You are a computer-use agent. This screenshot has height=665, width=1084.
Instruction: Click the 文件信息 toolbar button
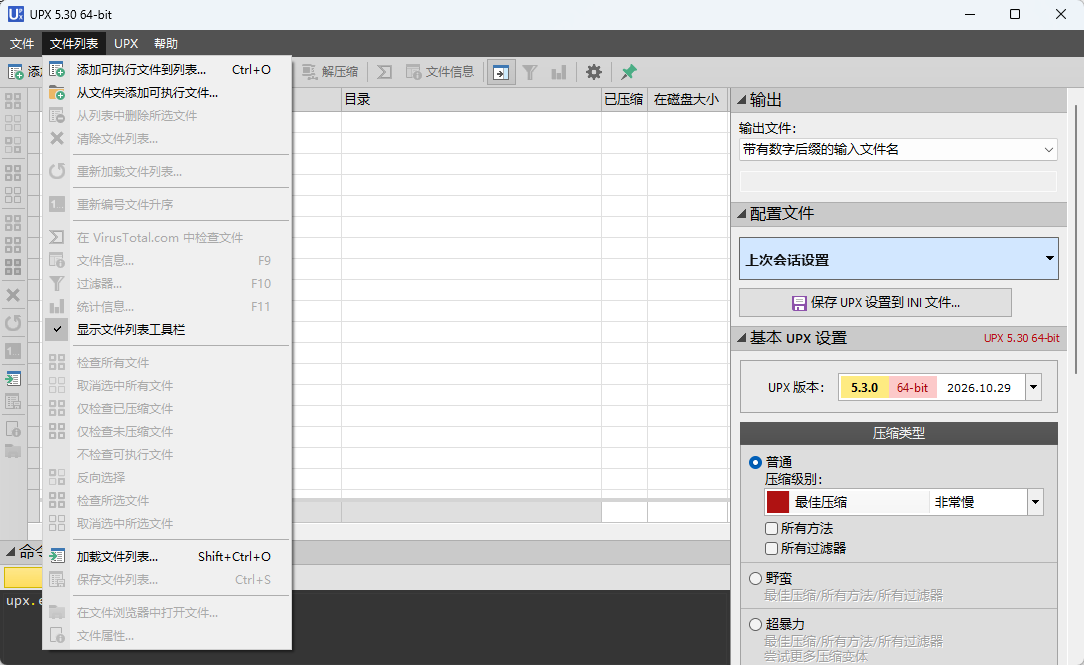[440, 72]
